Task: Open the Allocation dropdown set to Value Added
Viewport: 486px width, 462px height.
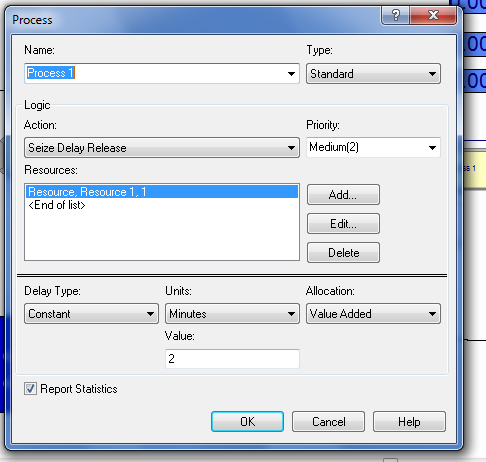Action: coord(373,314)
